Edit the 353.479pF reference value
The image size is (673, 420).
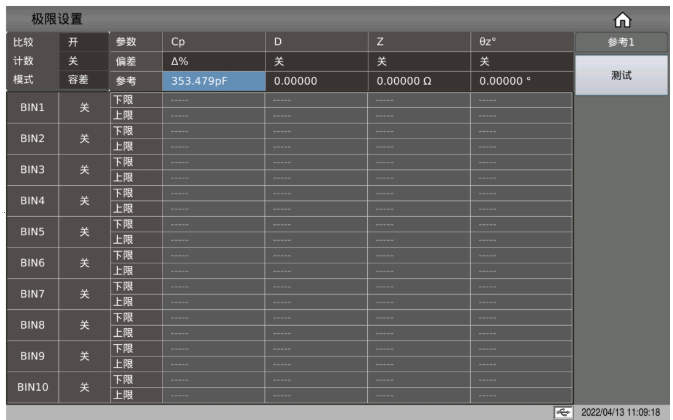[214, 81]
